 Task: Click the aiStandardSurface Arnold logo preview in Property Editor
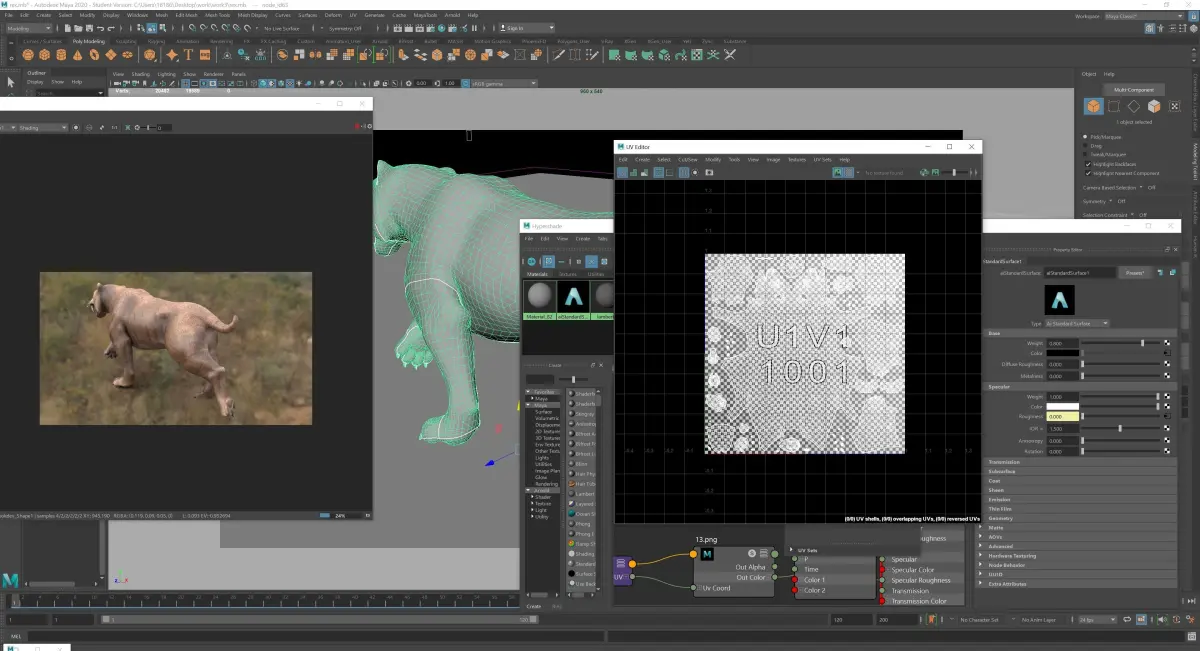click(x=1059, y=299)
